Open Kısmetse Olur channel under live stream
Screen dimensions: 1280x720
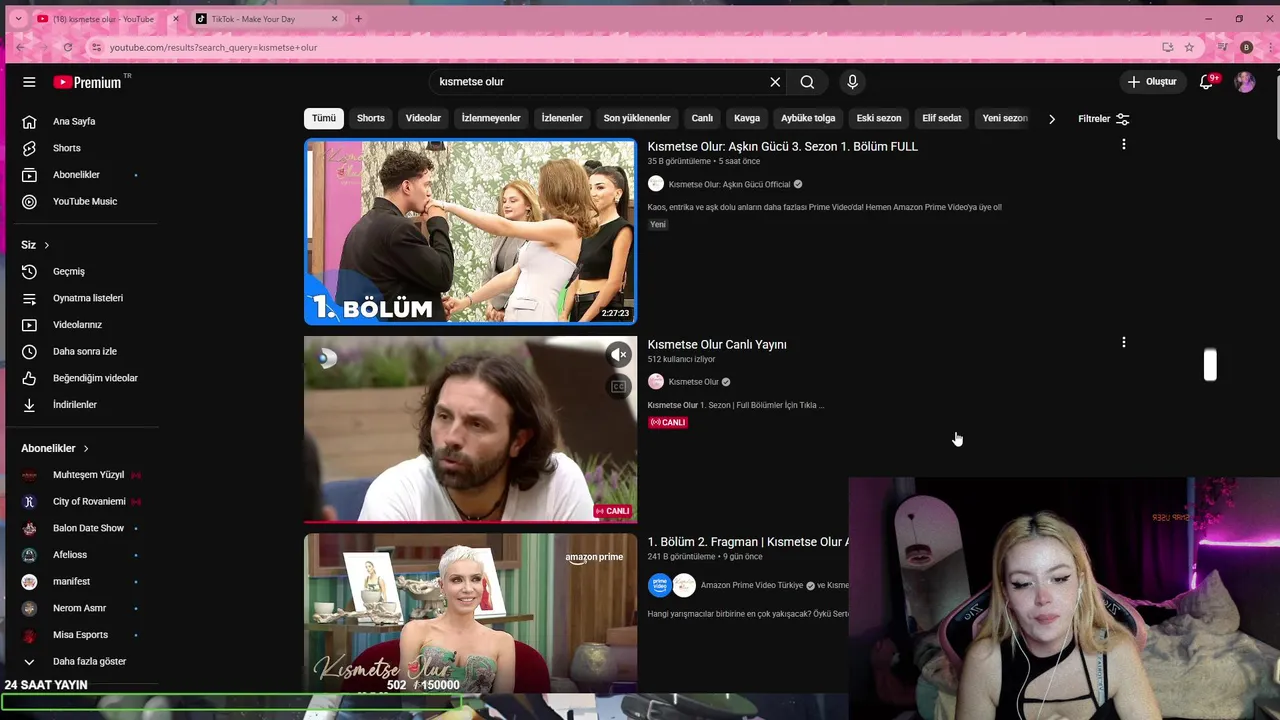pos(693,382)
